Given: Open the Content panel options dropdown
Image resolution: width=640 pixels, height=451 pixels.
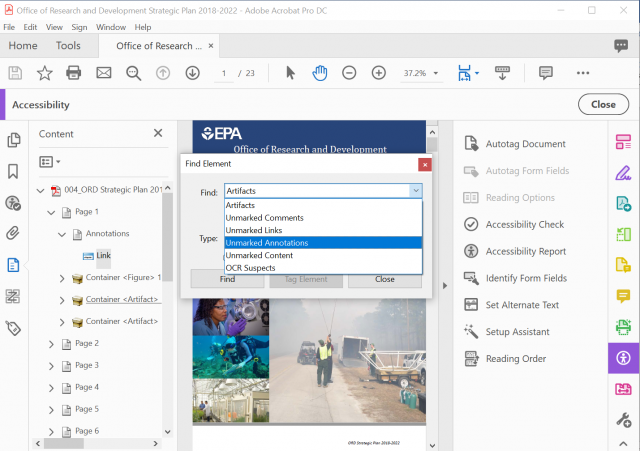Looking at the screenshot, I should pos(50,161).
